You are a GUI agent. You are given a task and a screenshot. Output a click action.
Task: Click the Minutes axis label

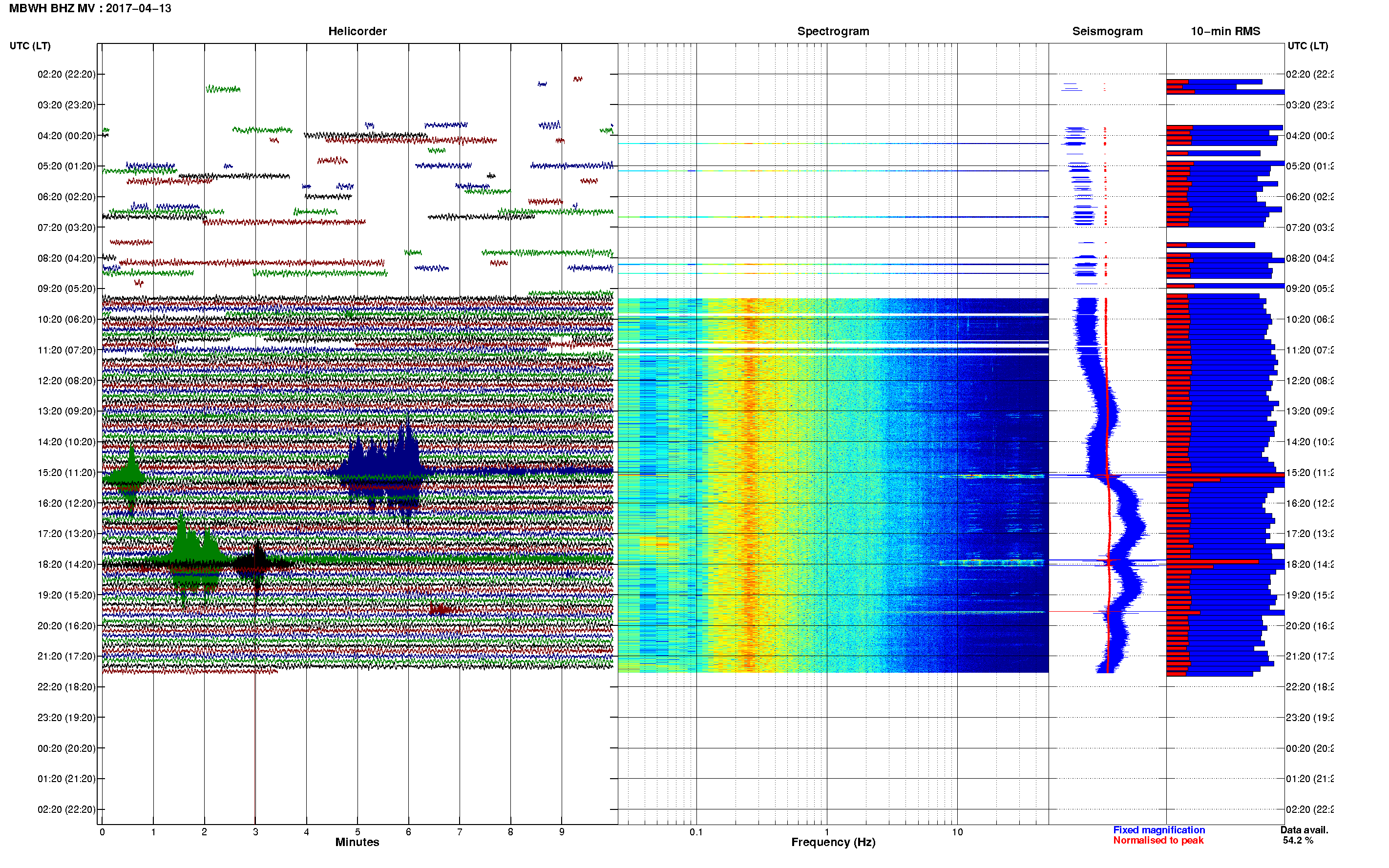[357, 842]
